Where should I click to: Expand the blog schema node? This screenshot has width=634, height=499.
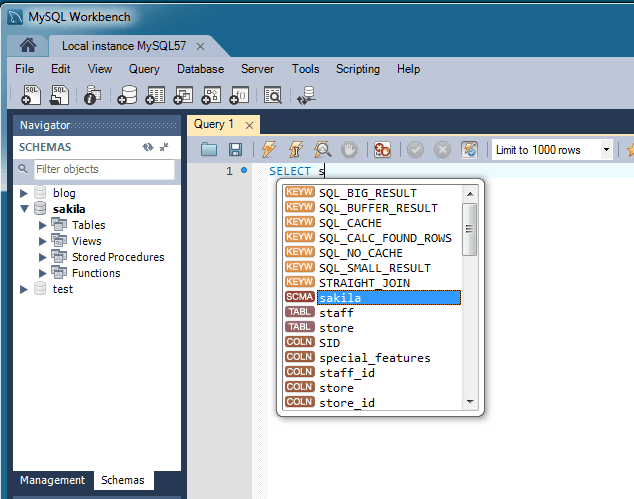coord(25,193)
